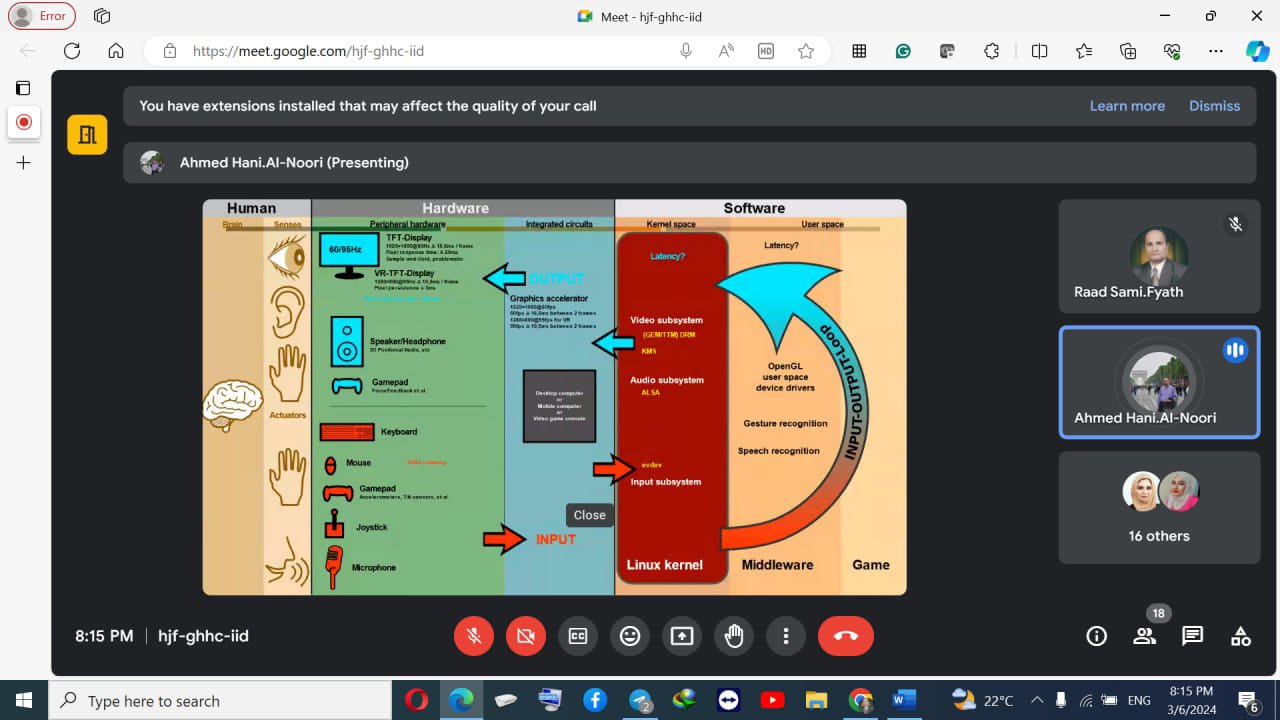Open the Activities panel icon
Image resolution: width=1280 pixels, height=720 pixels.
pos(1241,636)
